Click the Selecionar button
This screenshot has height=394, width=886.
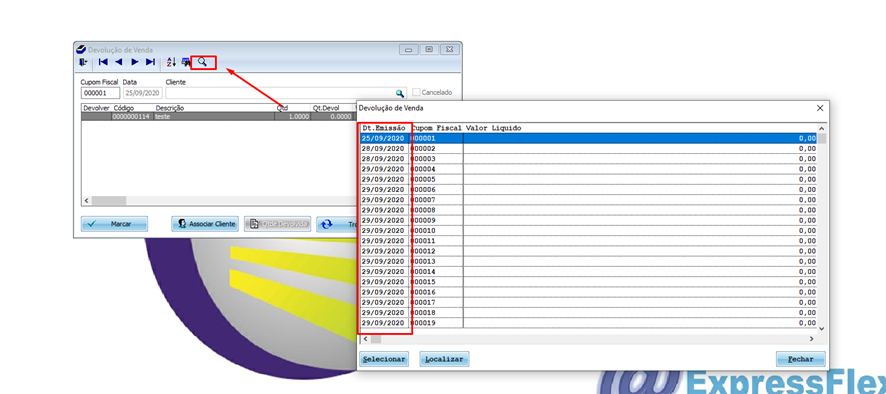pyautogui.click(x=384, y=359)
